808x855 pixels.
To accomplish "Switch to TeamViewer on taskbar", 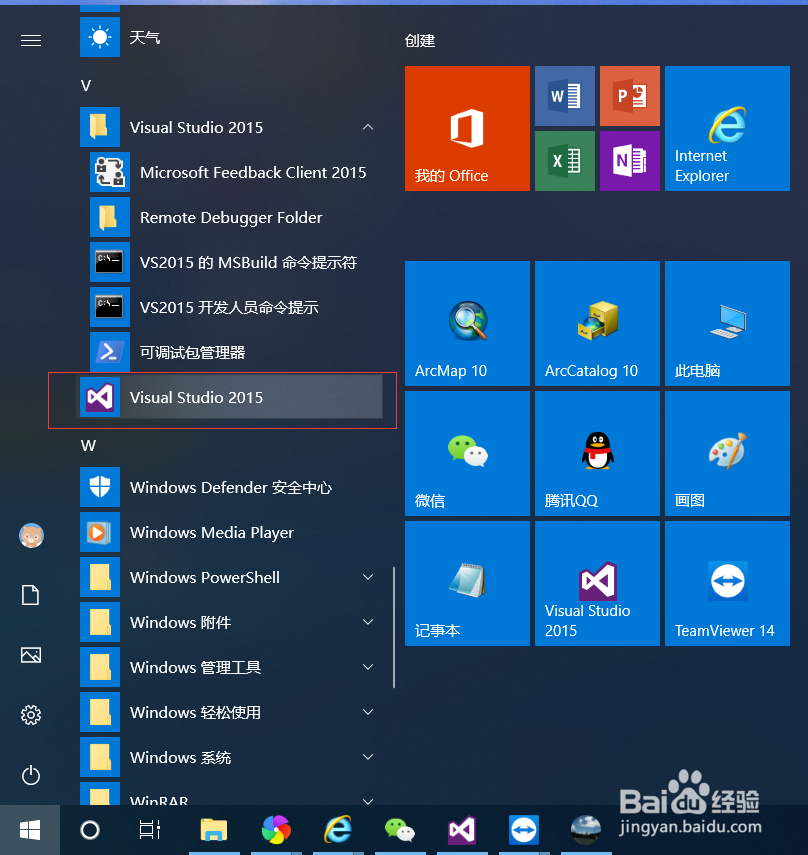I will pyautogui.click(x=524, y=830).
